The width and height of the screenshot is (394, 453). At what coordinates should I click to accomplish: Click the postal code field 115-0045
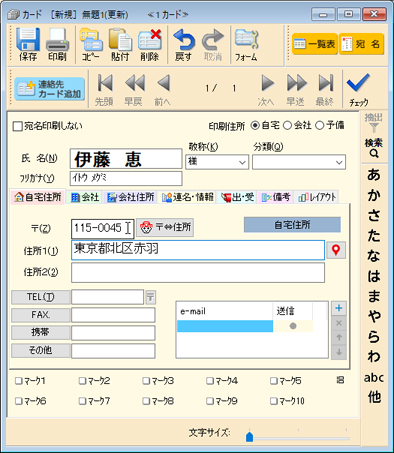[x=102, y=228]
